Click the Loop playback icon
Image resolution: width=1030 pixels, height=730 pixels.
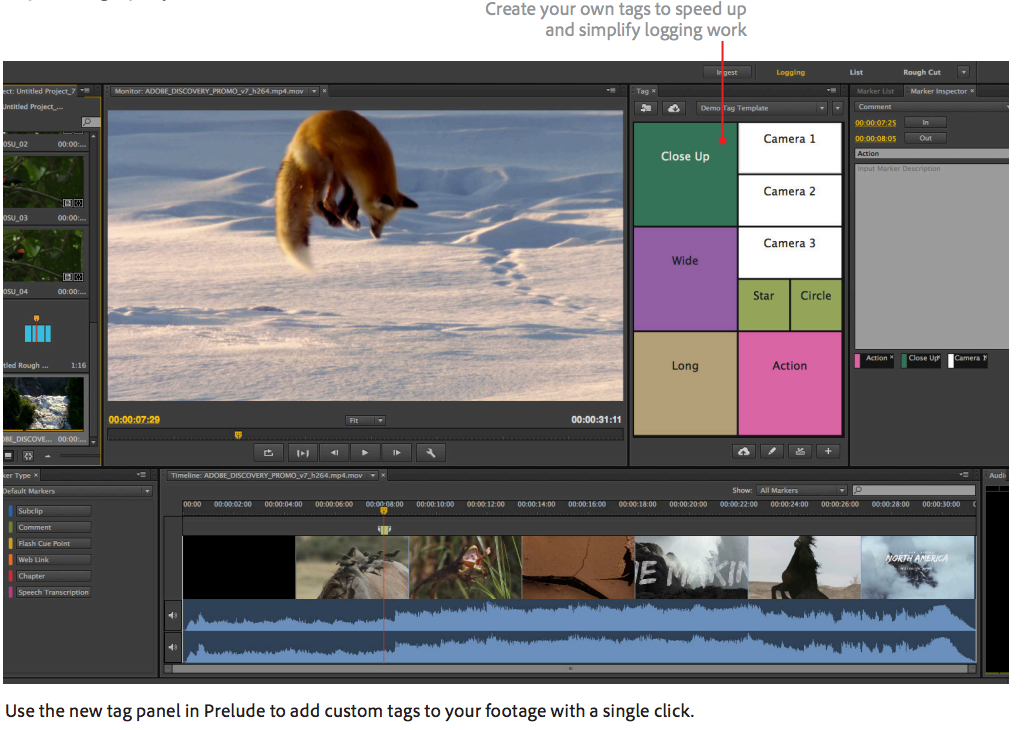(268, 452)
